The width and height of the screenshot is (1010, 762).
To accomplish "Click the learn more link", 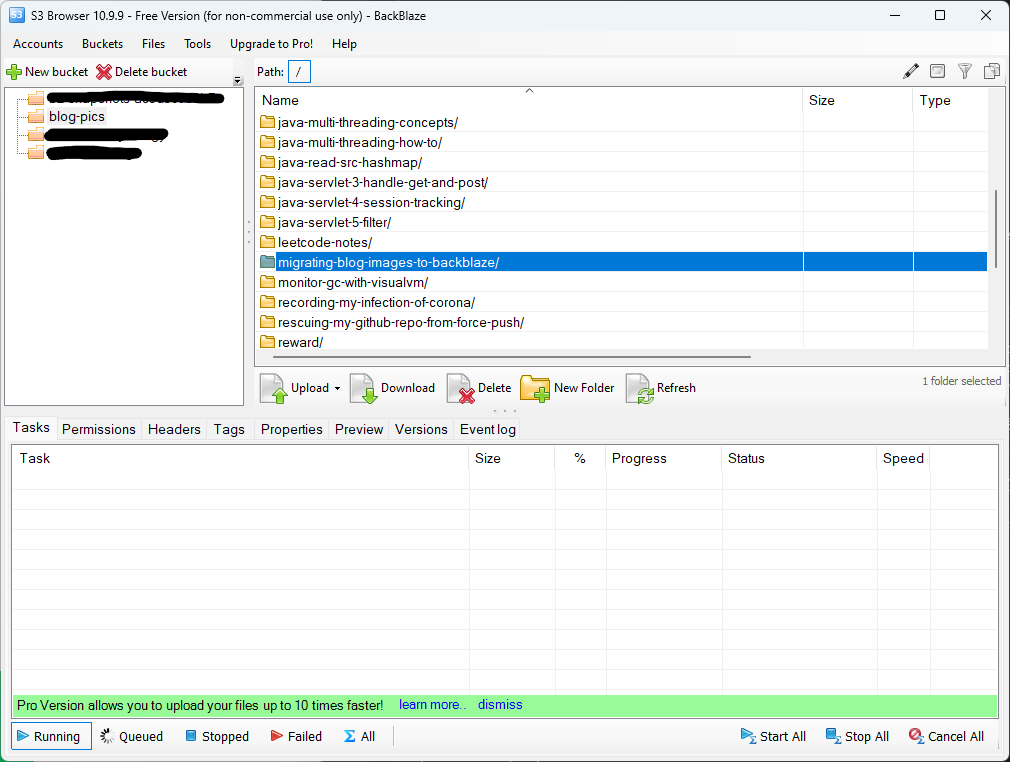I will point(432,705).
